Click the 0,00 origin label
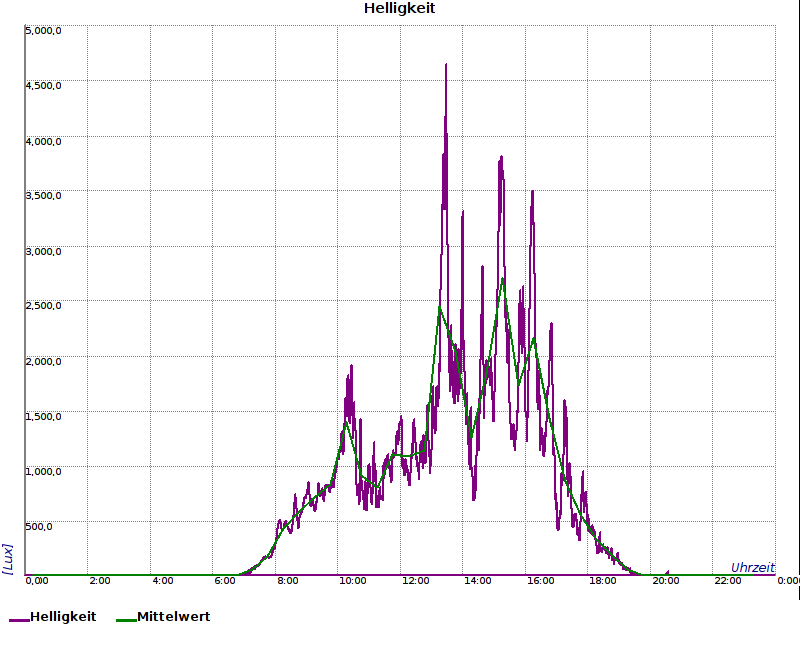Image resolution: width=800 pixels, height=650 pixels. pos(37,581)
